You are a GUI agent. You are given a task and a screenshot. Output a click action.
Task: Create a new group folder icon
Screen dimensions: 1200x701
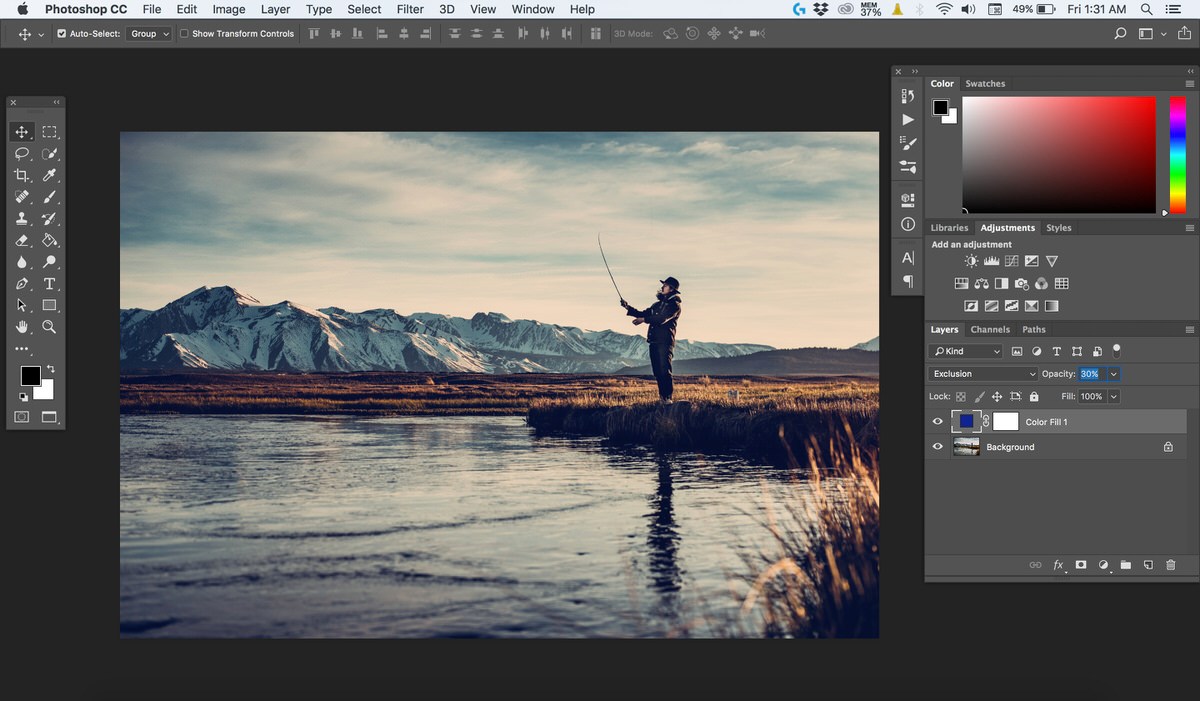tap(1125, 565)
